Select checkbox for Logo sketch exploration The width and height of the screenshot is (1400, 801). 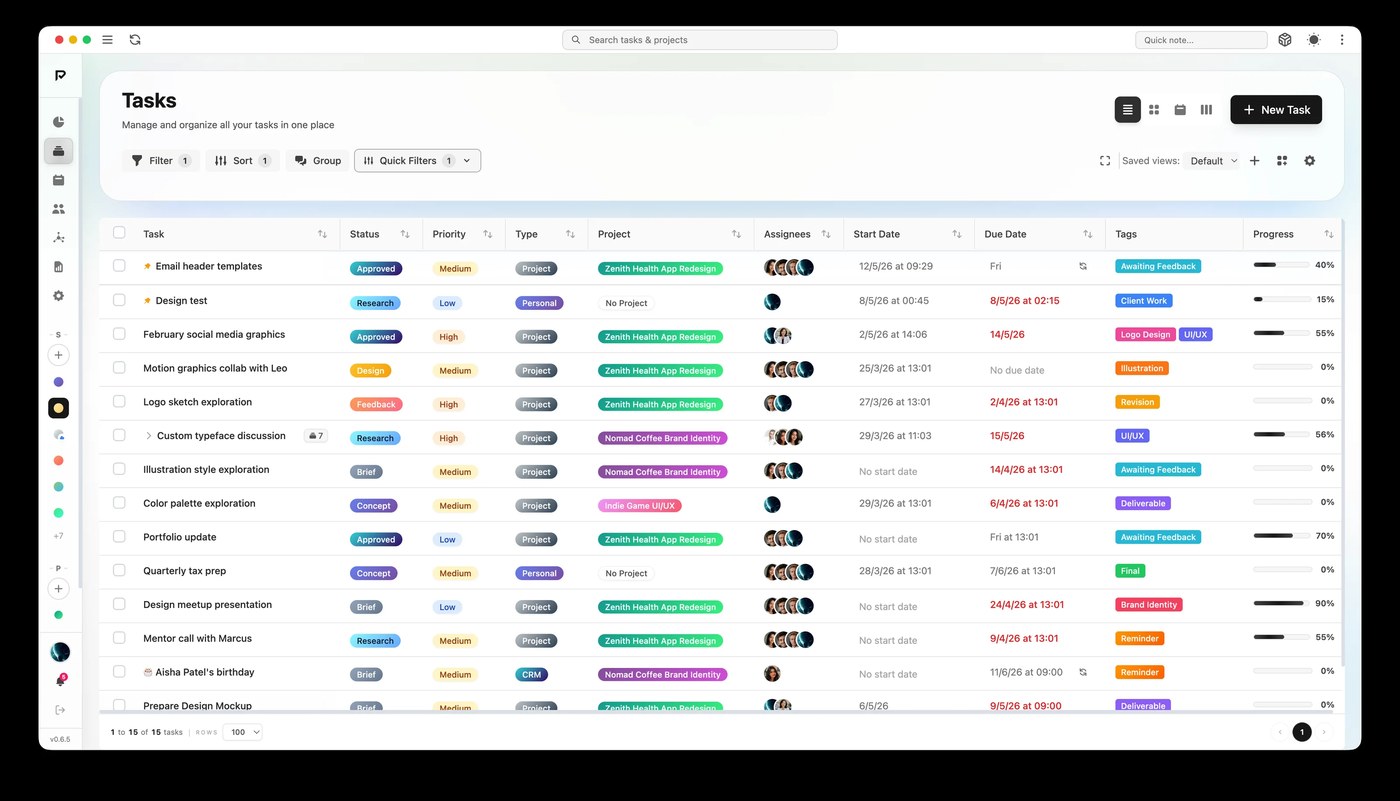pyautogui.click(x=119, y=402)
